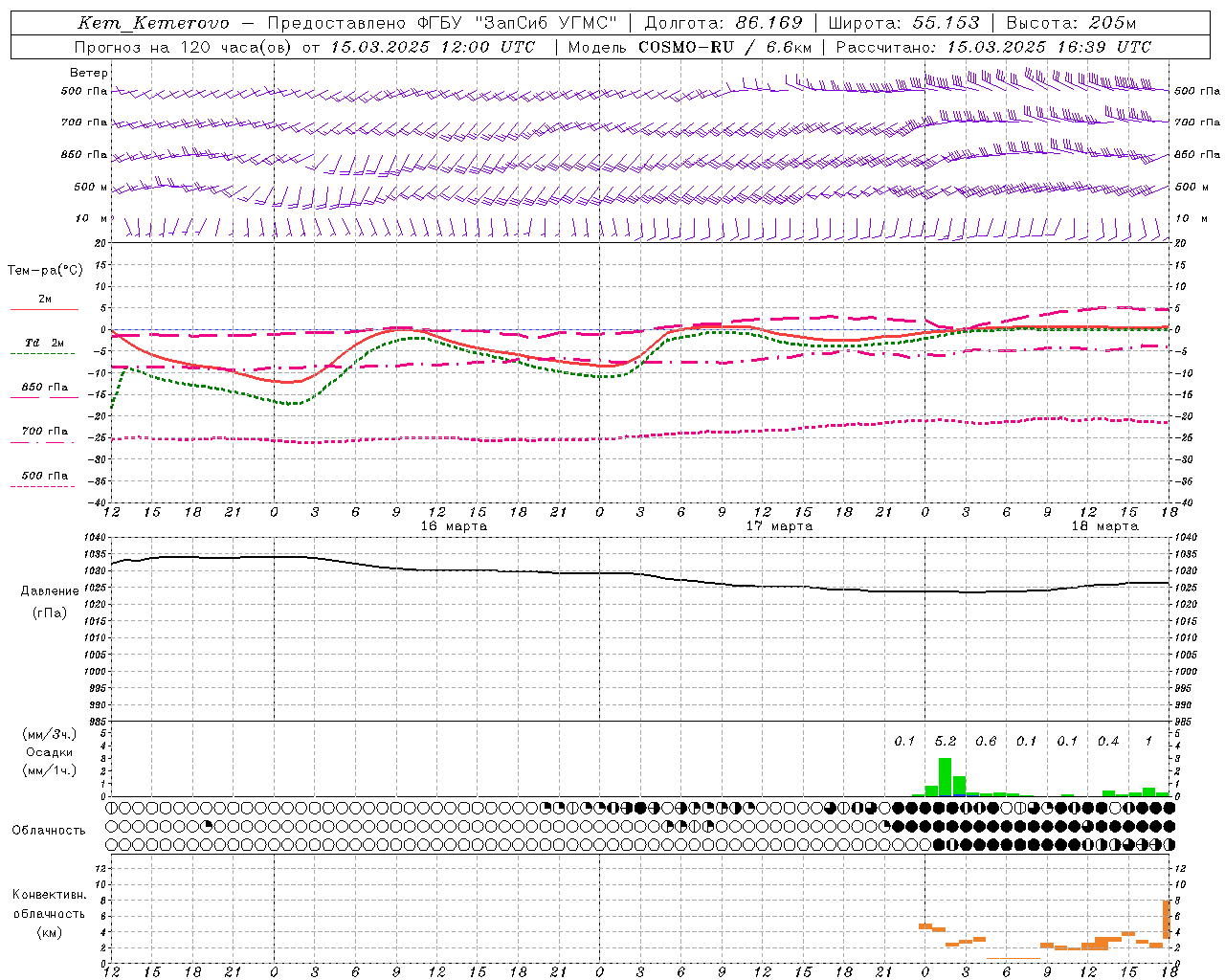The height and width of the screenshot is (980, 1225).
Task: Click the "(км)" unit label of convective cloudiness
Action: pyautogui.click(x=50, y=932)
